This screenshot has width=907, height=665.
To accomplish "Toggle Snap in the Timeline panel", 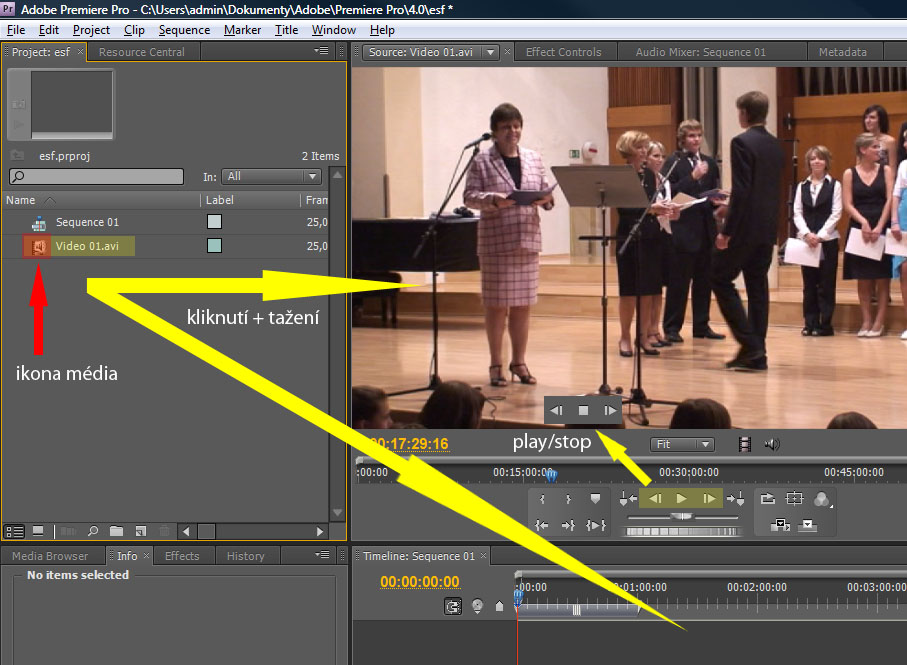I will pos(453,606).
